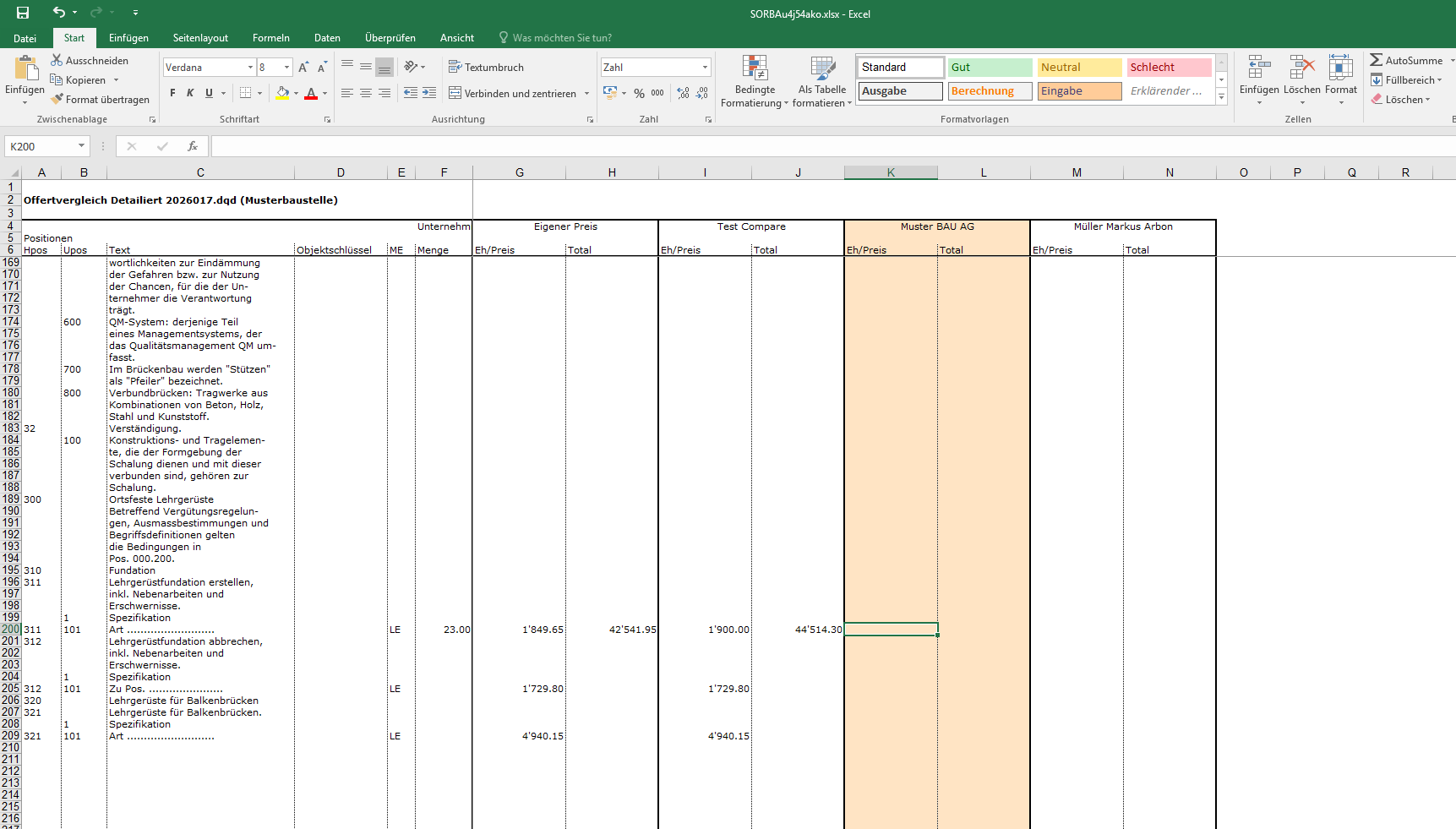This screenshot has height=829, width=1456.
Task: Open the Daten tab
Action: pyautogui.click(x=327, y=38)
